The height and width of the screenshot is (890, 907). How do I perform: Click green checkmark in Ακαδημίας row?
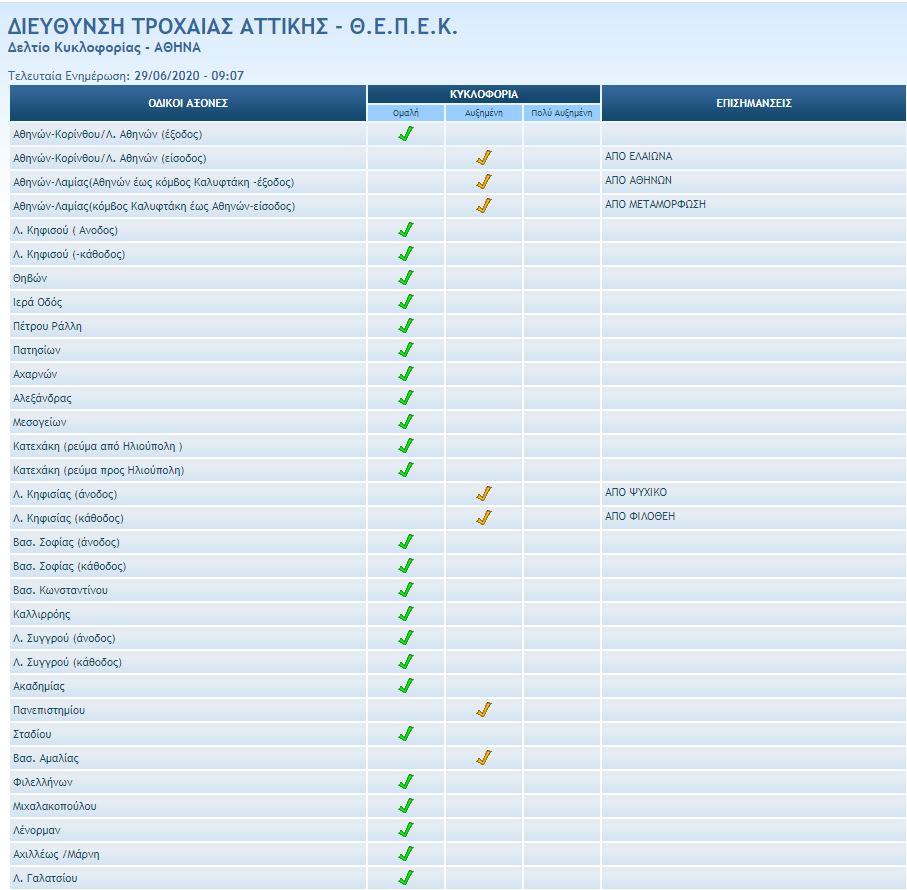tap(406, 686)
